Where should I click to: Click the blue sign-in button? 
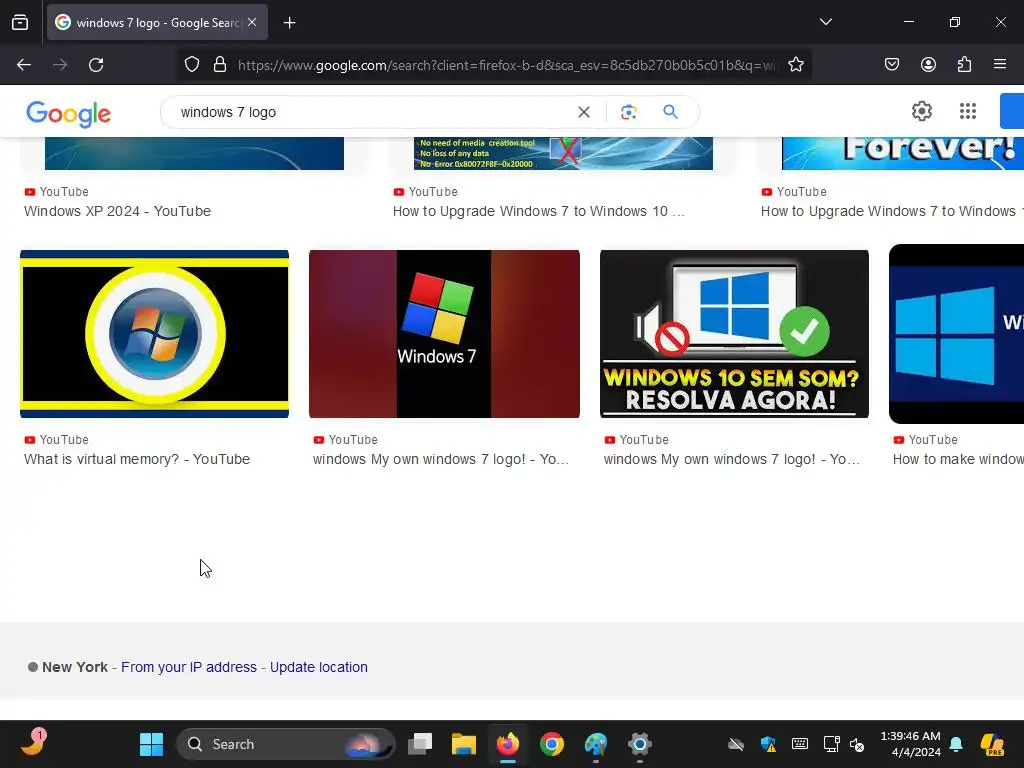tap(1012, 111)
